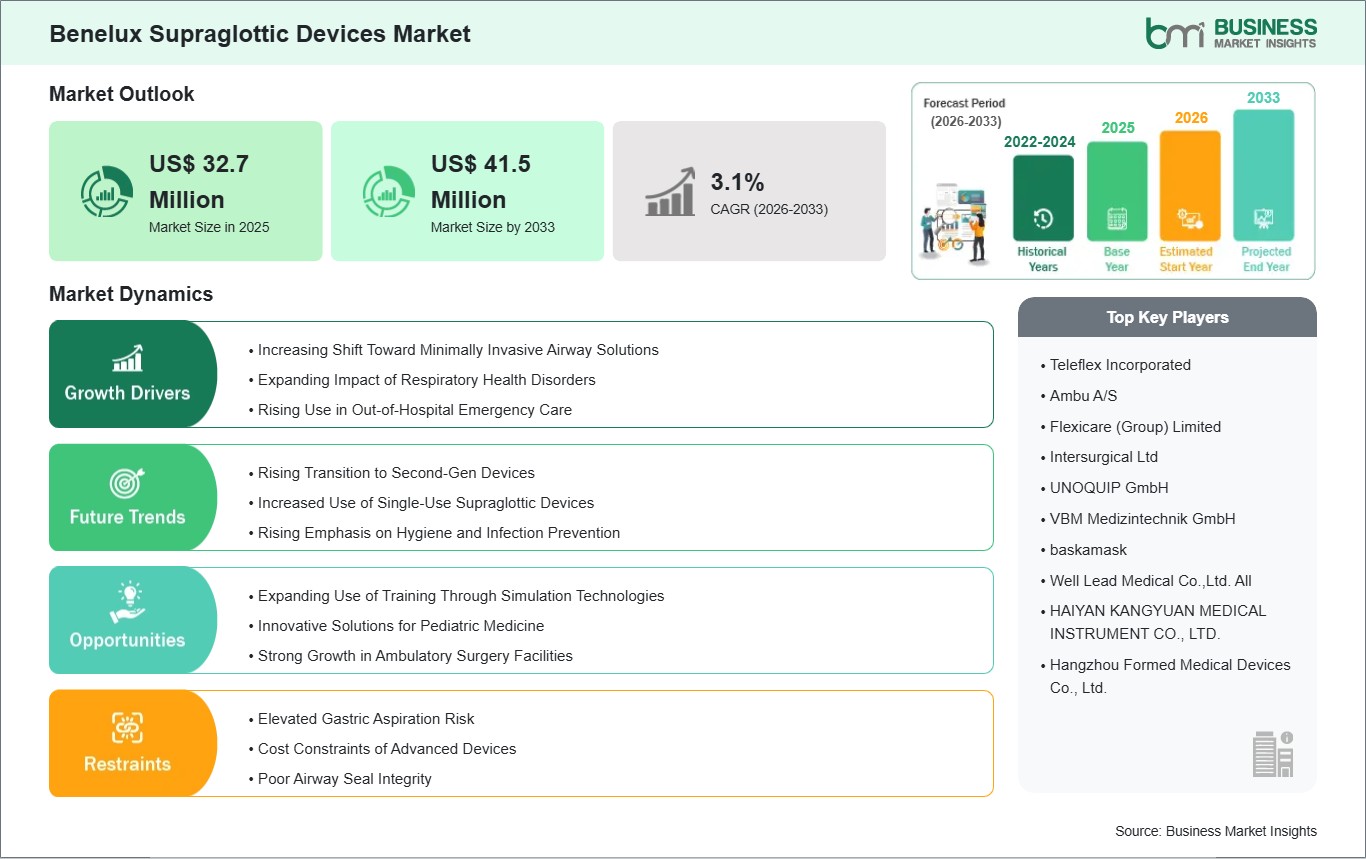Click 'Rising Emphasis on Hygiene and Infection Prevention'
This screenshot has width=1366, height=859.
click(439, 533)
